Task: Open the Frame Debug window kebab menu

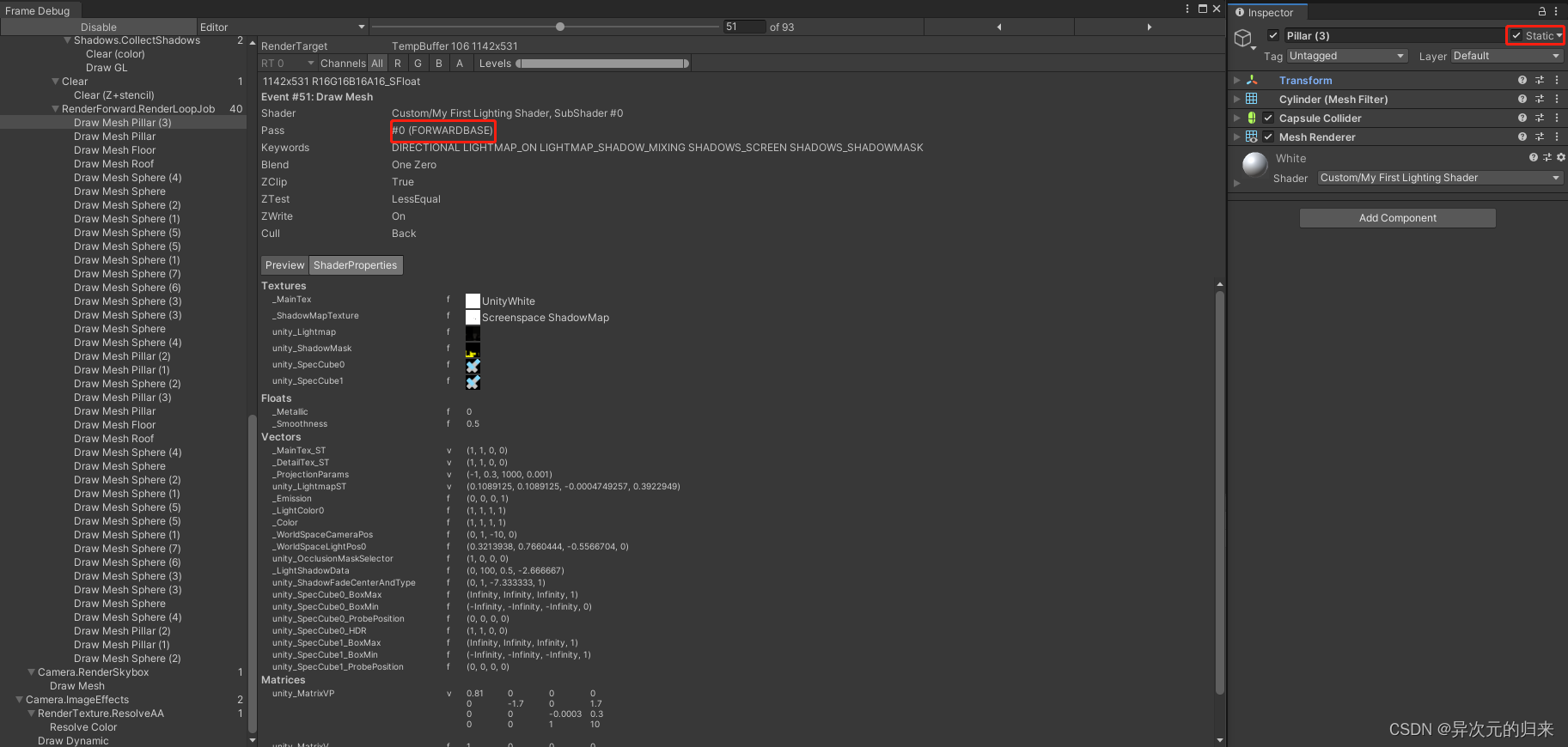Action: click(1188, 9)
